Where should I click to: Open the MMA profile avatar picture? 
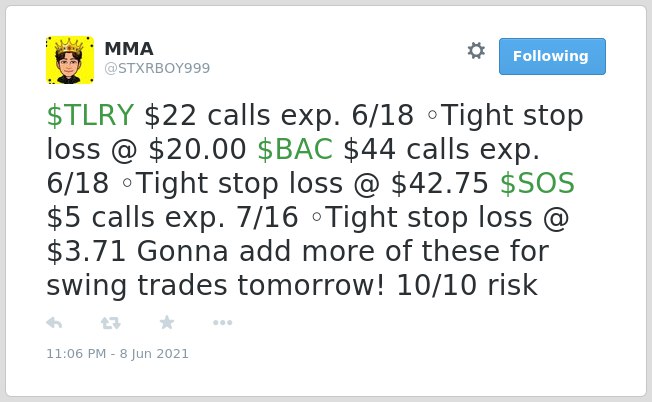[70, 60]
